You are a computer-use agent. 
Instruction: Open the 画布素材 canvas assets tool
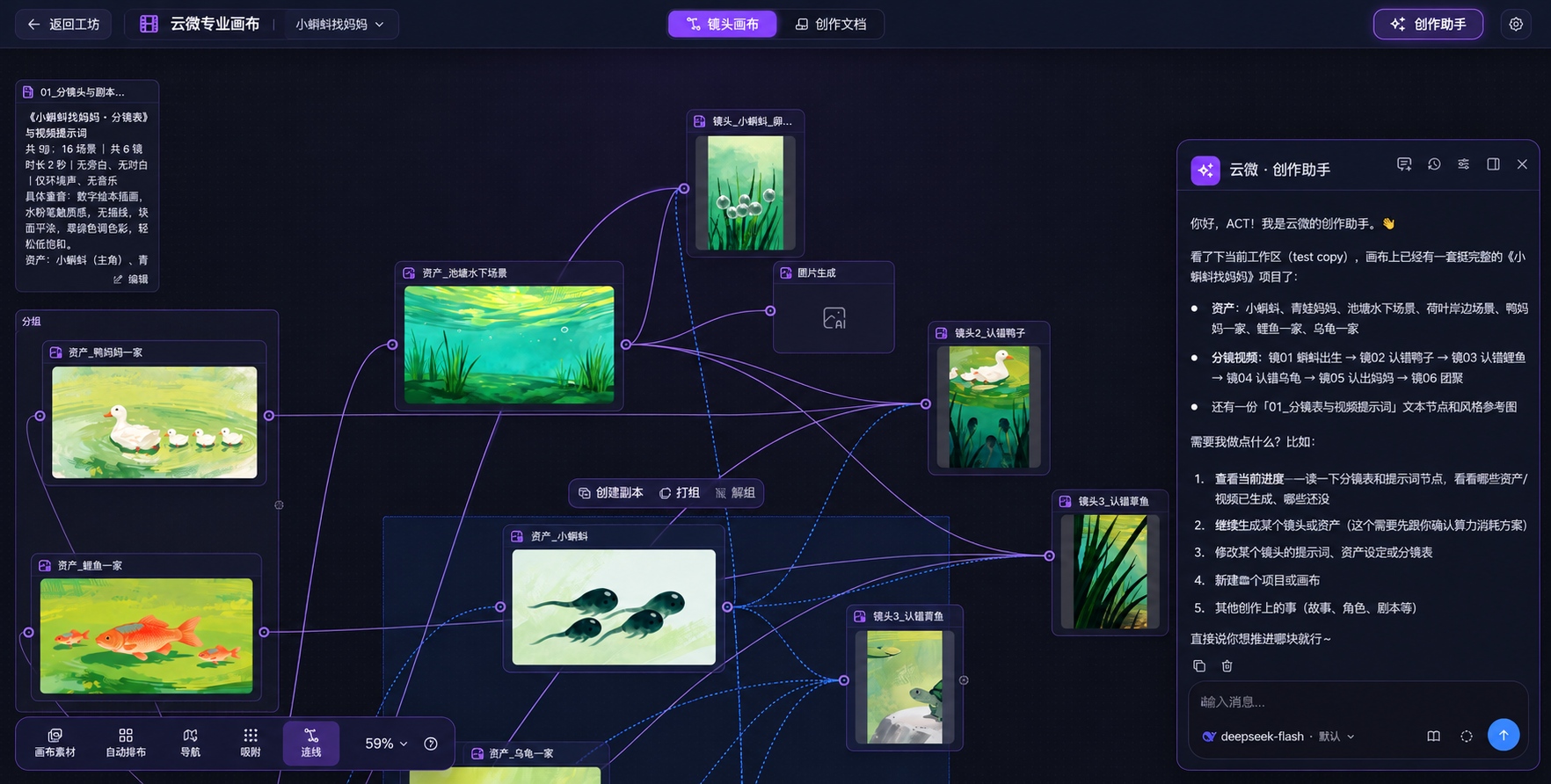coord(55,743)
